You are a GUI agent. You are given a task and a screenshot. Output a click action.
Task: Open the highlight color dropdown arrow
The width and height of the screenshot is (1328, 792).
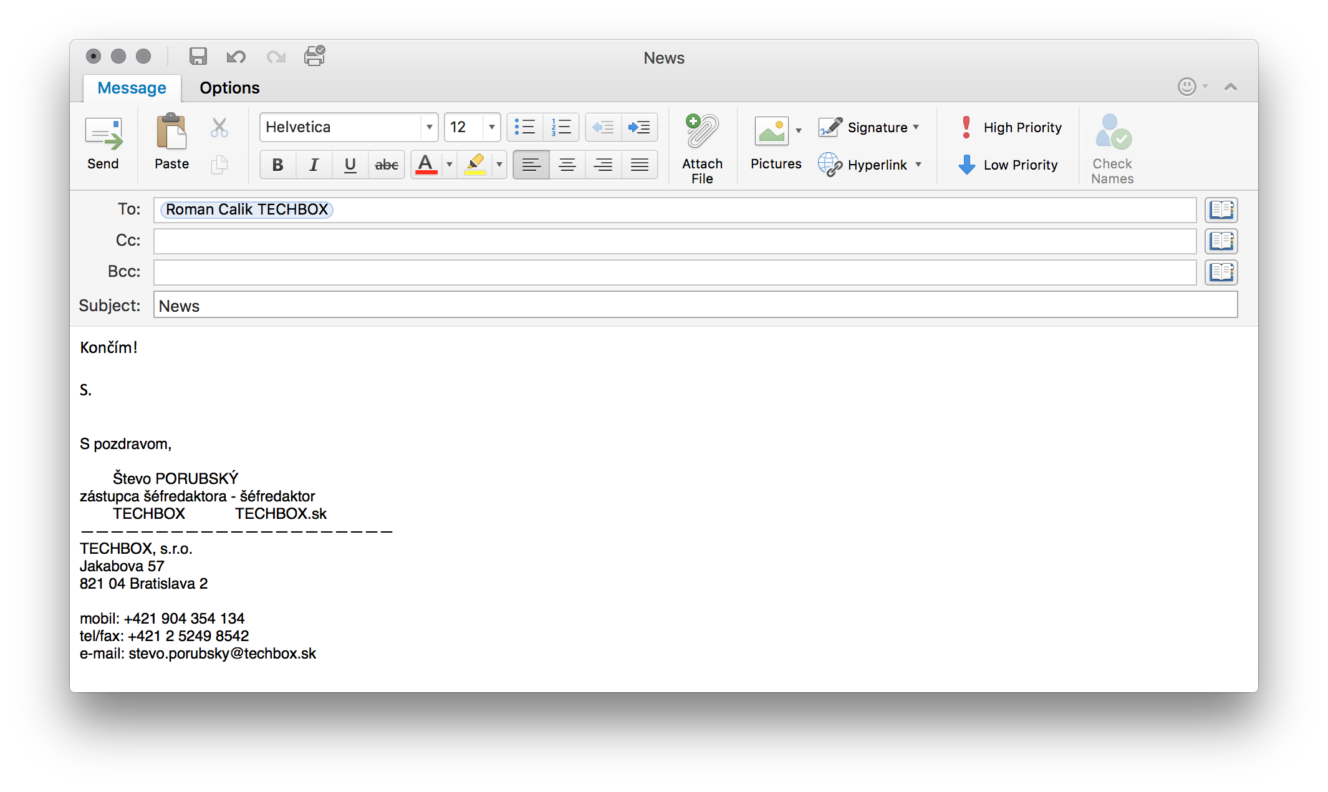point(499,165)
